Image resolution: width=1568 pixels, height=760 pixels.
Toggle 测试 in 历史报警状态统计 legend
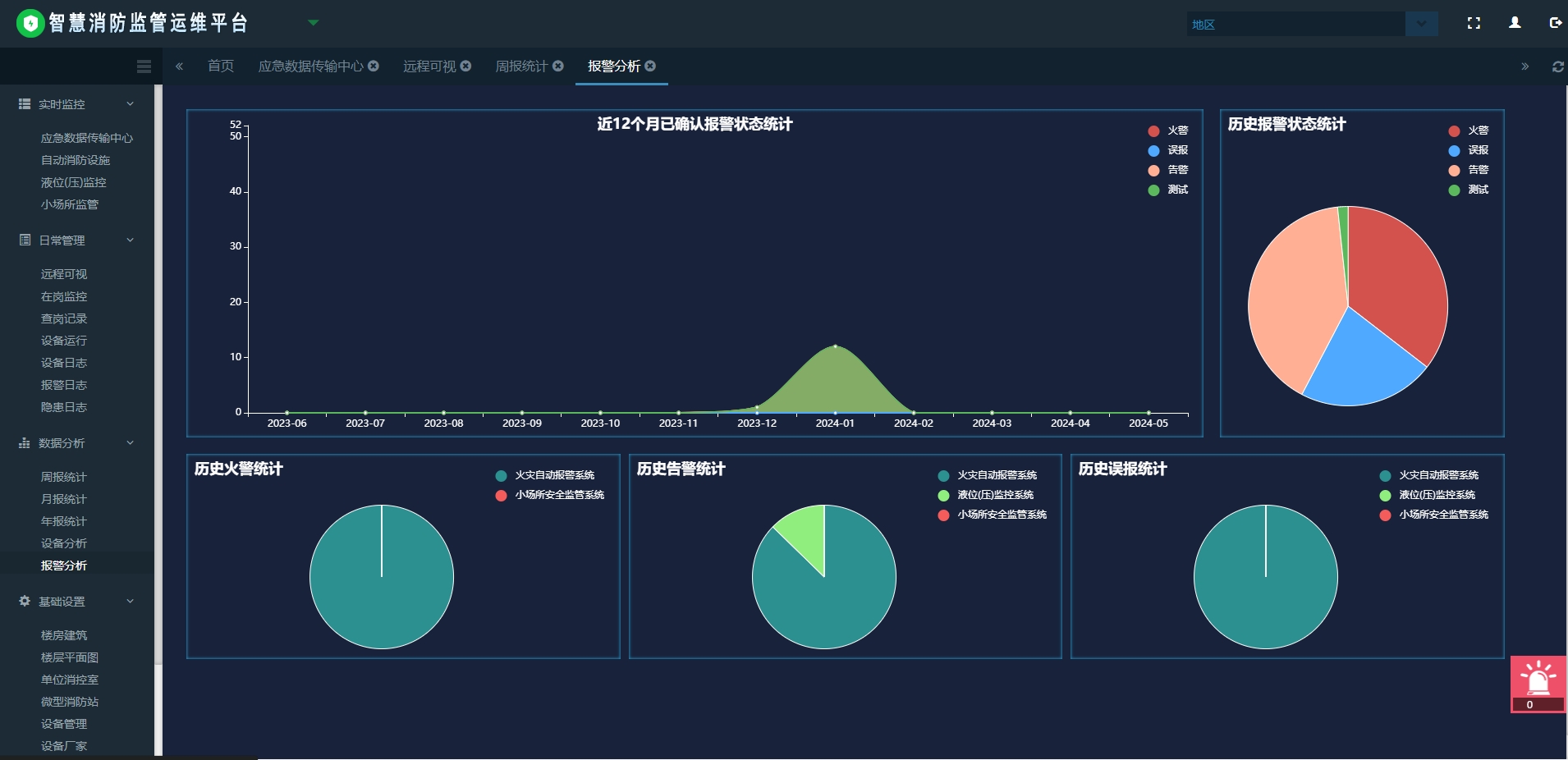[x=1469, y=190]
